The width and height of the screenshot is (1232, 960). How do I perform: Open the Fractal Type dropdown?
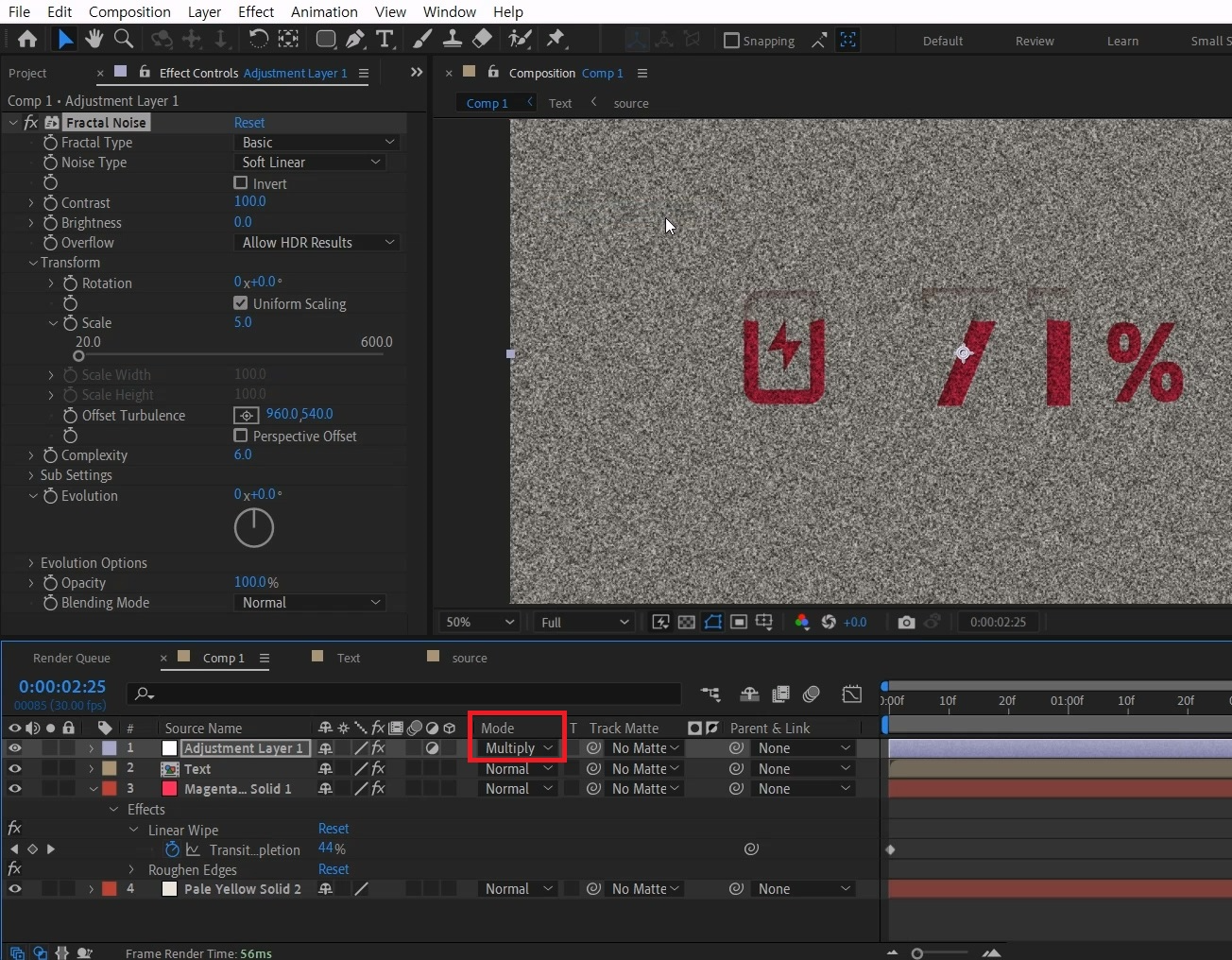tap(317, 143)
